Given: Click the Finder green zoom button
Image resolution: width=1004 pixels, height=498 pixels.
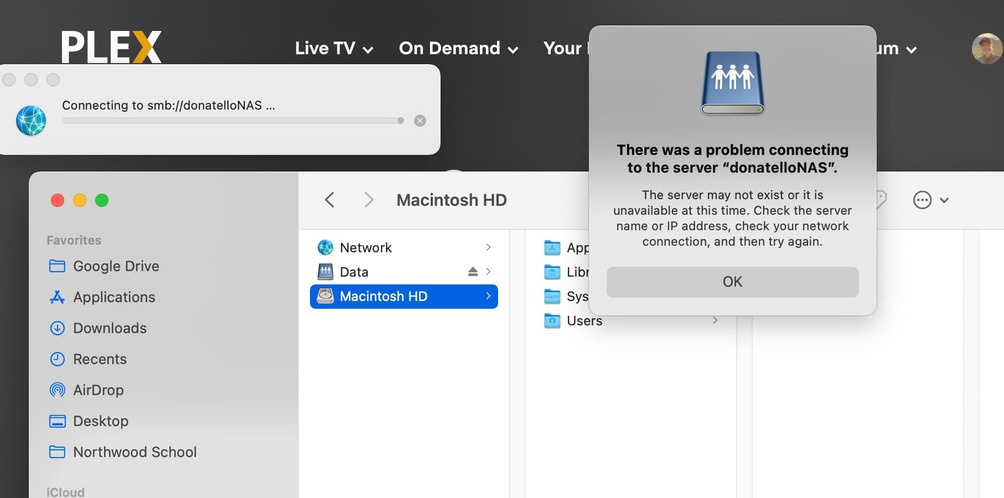Looking at the screenshot, I should (102, 200).
